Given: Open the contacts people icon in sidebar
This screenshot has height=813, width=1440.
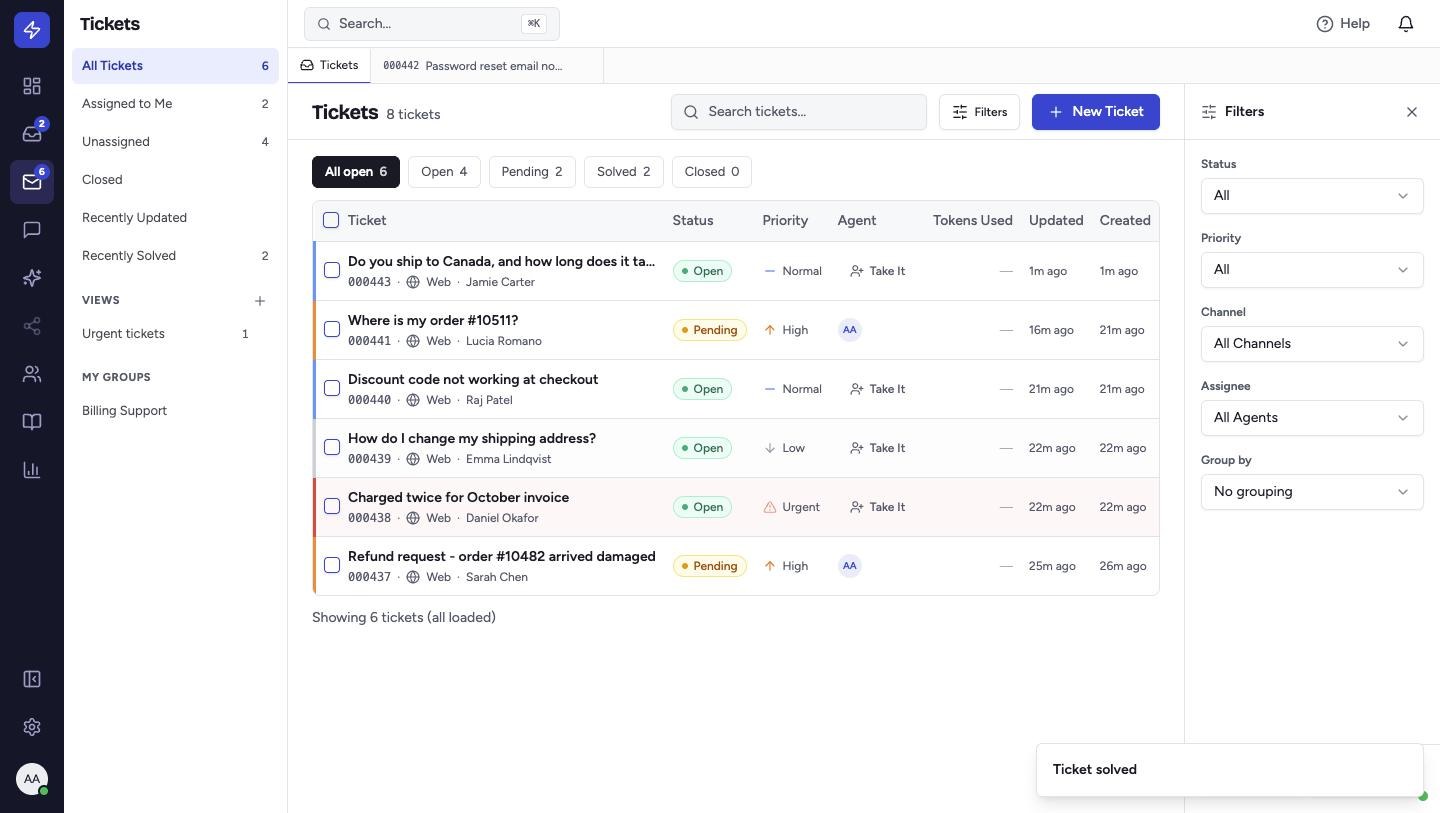Looking at the screenshot, I should (32, 374).
